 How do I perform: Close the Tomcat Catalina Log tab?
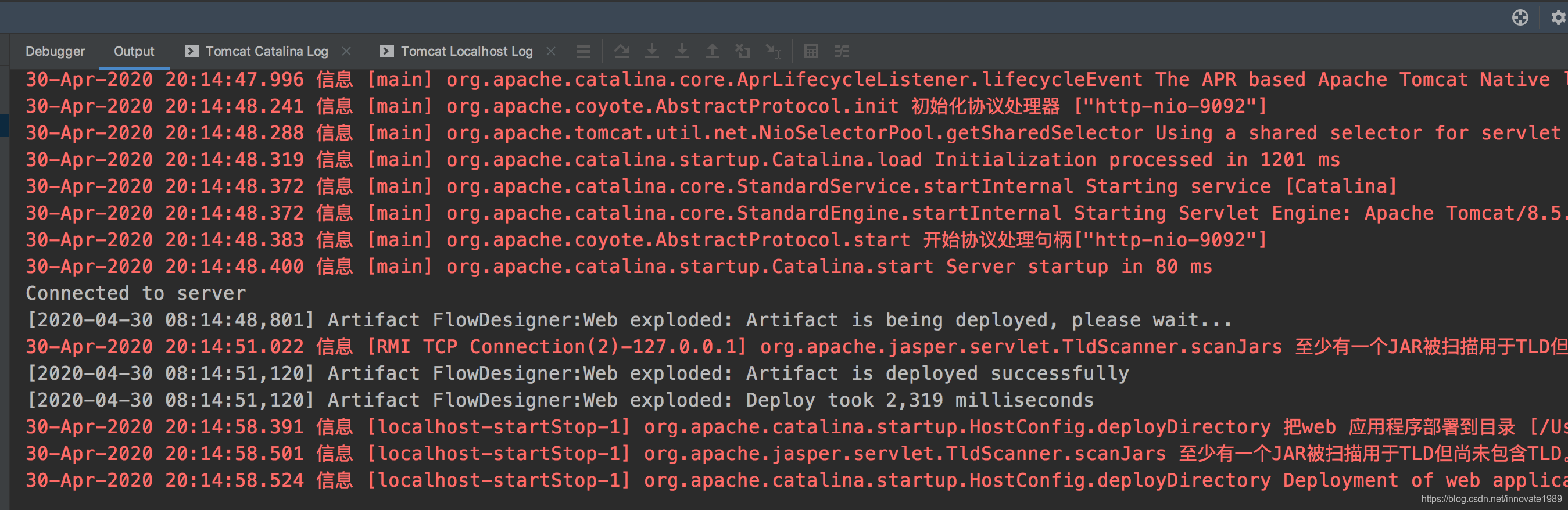(x=346, y=51)
